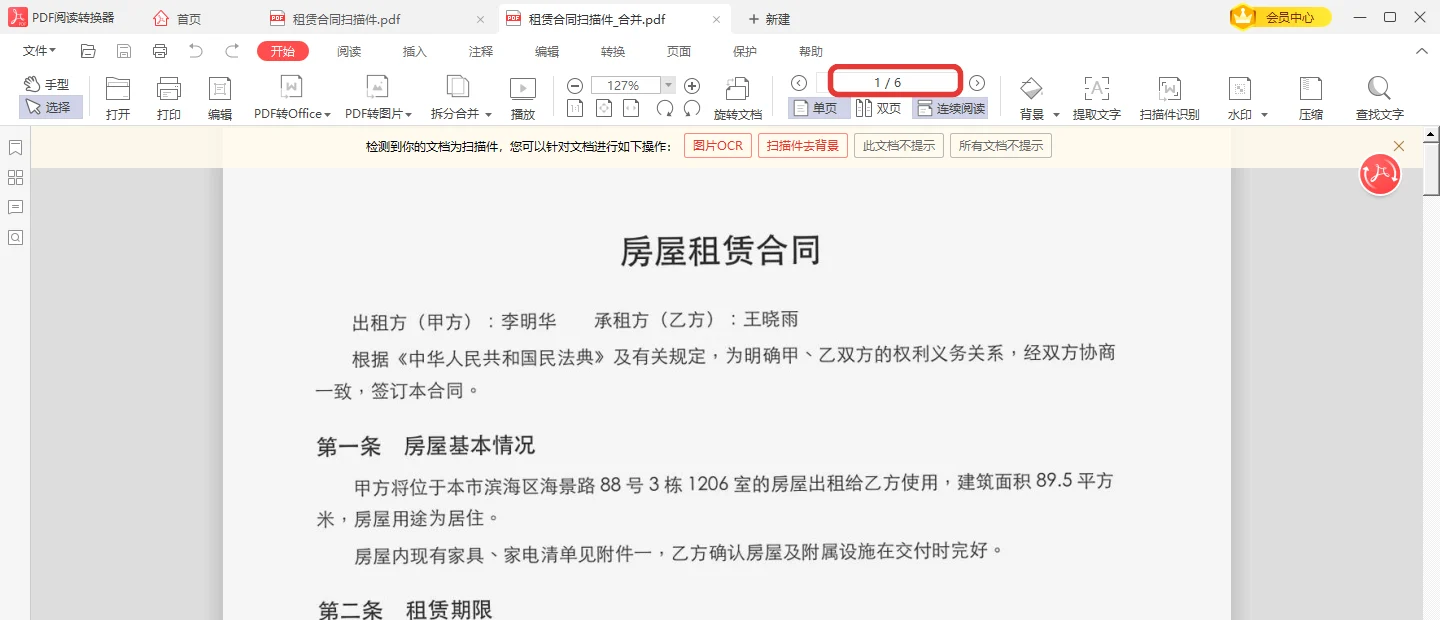Click 此文档不提示 button
This screenshot has width=1440, height=620.
[x=899, y=146]
